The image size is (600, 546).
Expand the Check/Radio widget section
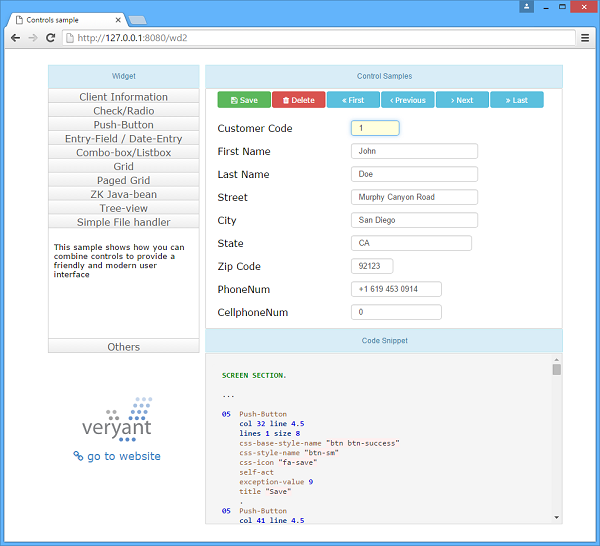124,111
